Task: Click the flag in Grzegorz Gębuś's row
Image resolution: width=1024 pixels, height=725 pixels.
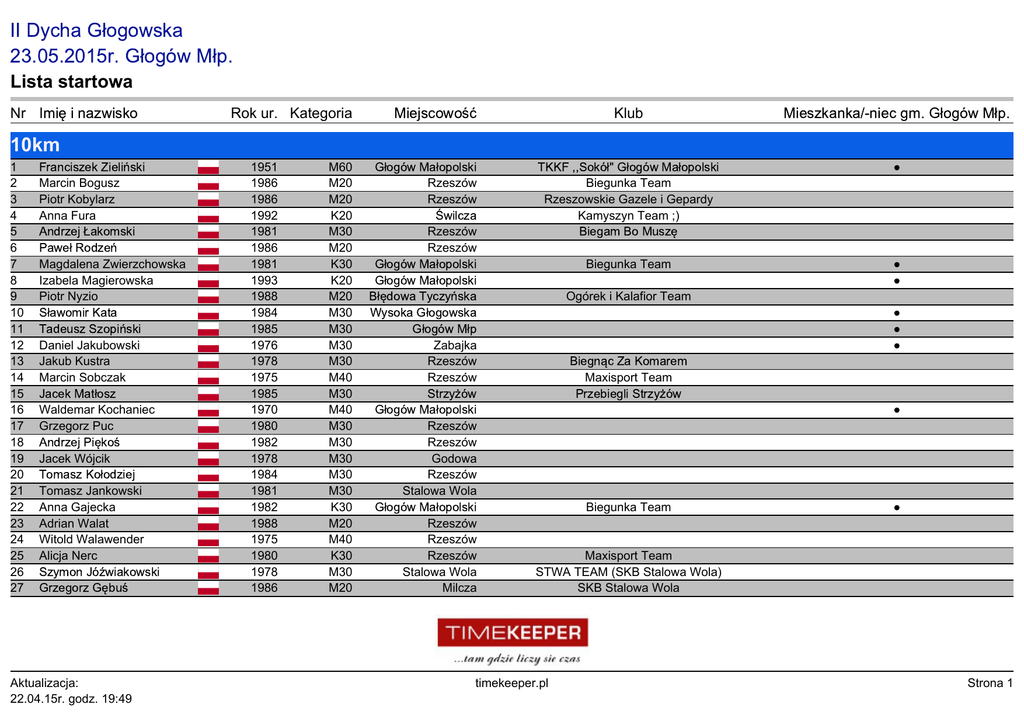Action: click(x=208, y=588)
